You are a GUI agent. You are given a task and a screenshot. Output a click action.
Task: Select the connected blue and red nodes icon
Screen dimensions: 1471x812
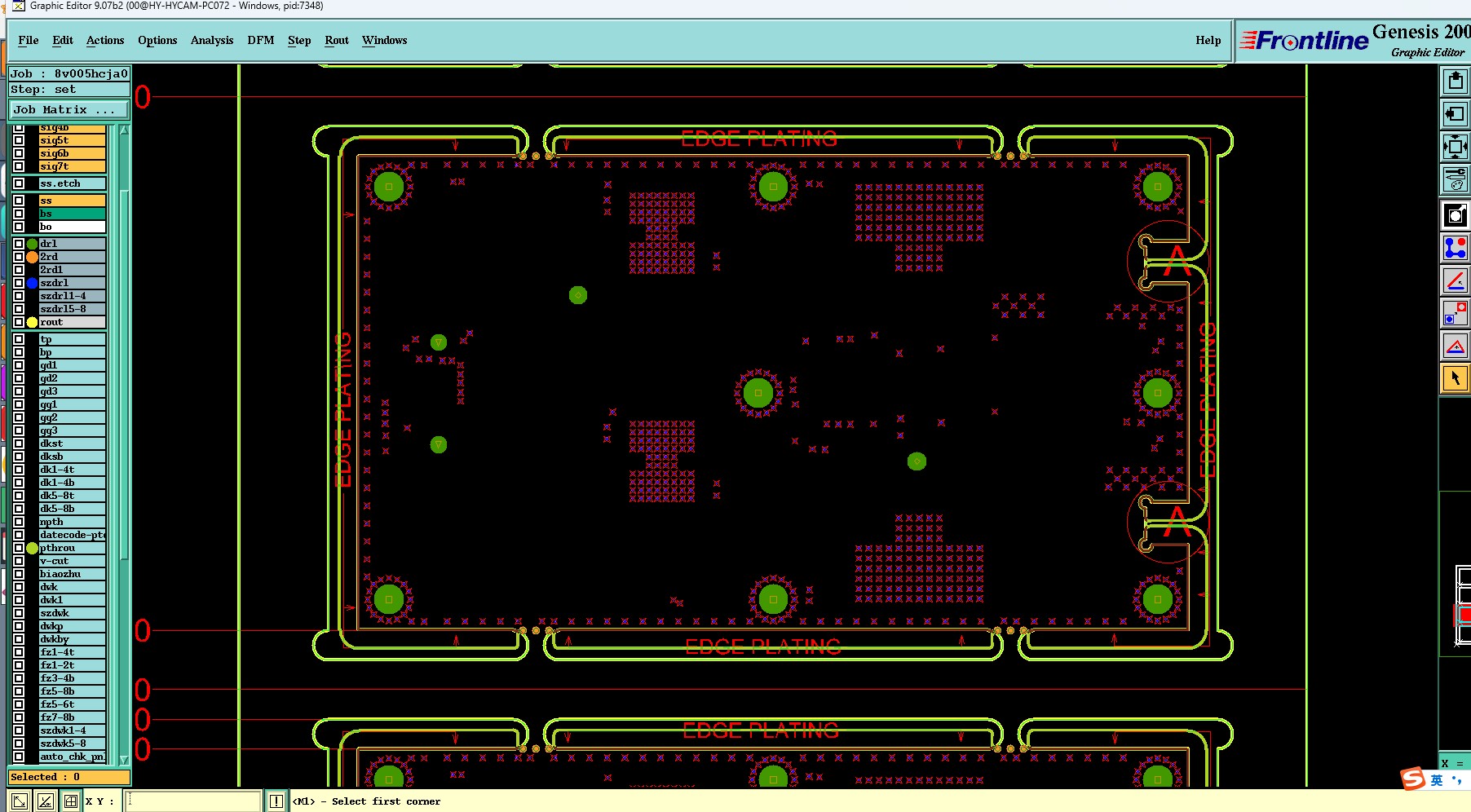click(x=1455, y=248)
